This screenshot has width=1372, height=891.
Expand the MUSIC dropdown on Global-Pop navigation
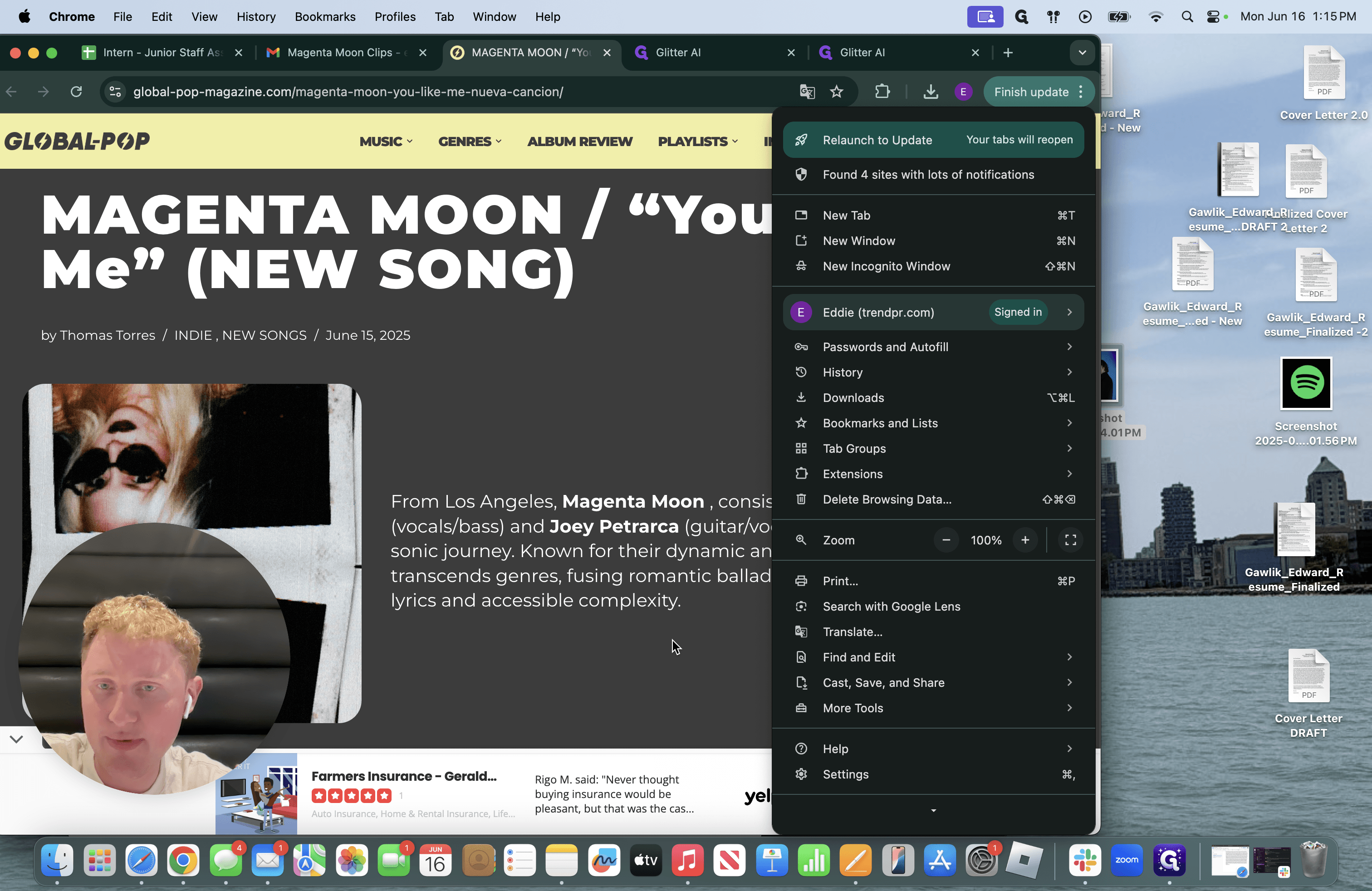pos(386,141)
